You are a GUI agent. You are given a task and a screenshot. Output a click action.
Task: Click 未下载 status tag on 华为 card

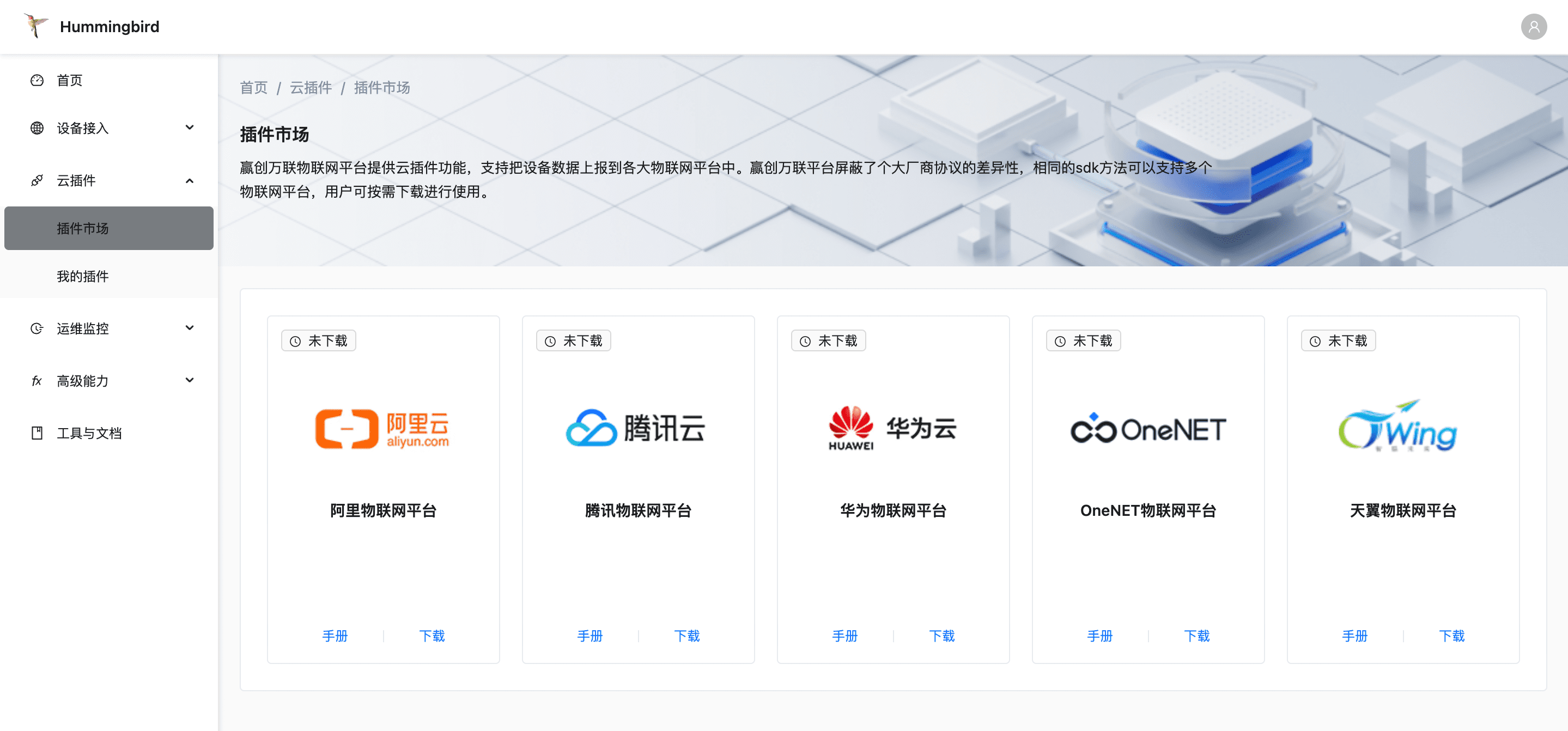[x=829, y=341]
